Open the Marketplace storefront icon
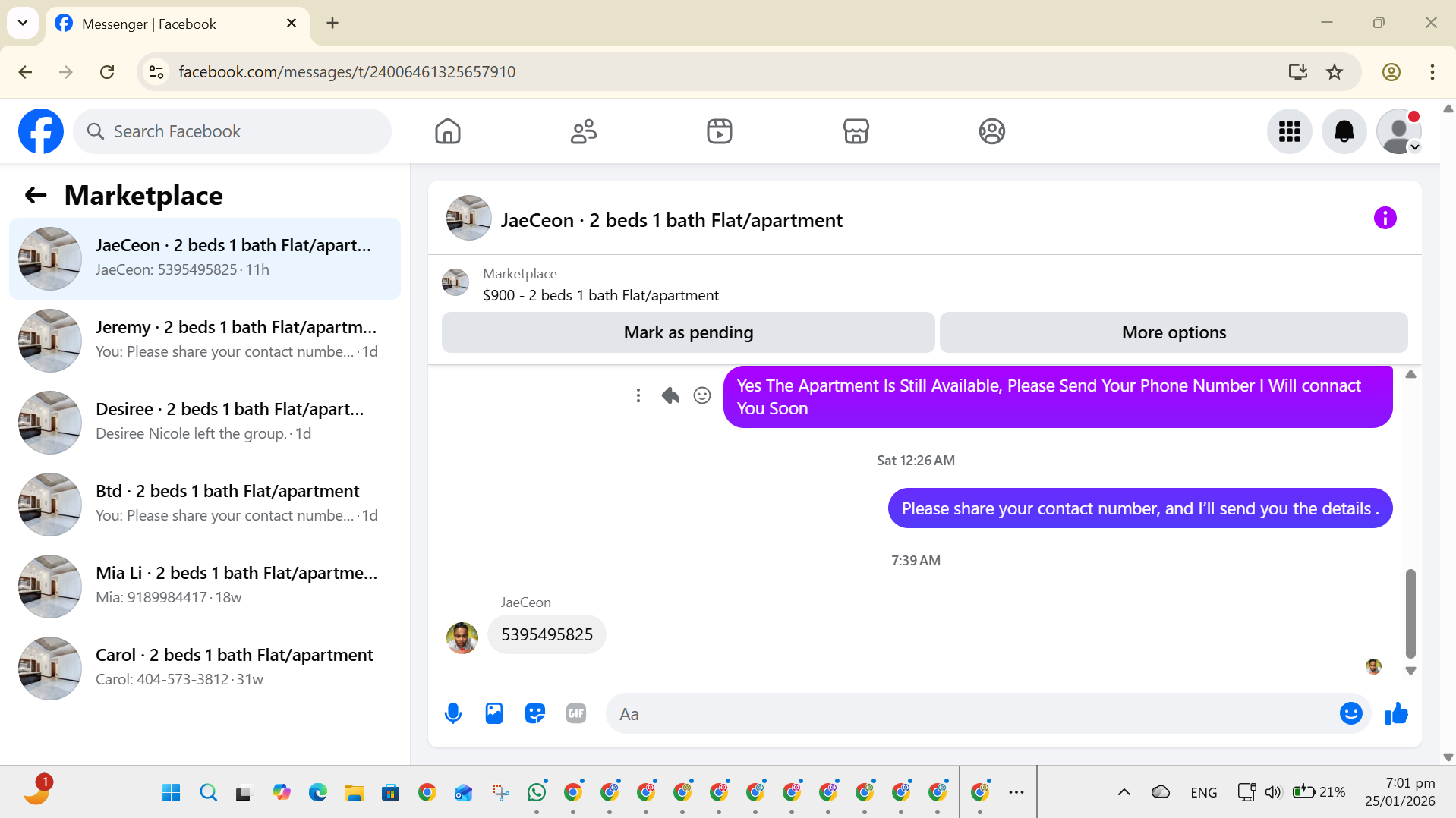Viewport: 1456px width, 818px height. click(856, 131)
